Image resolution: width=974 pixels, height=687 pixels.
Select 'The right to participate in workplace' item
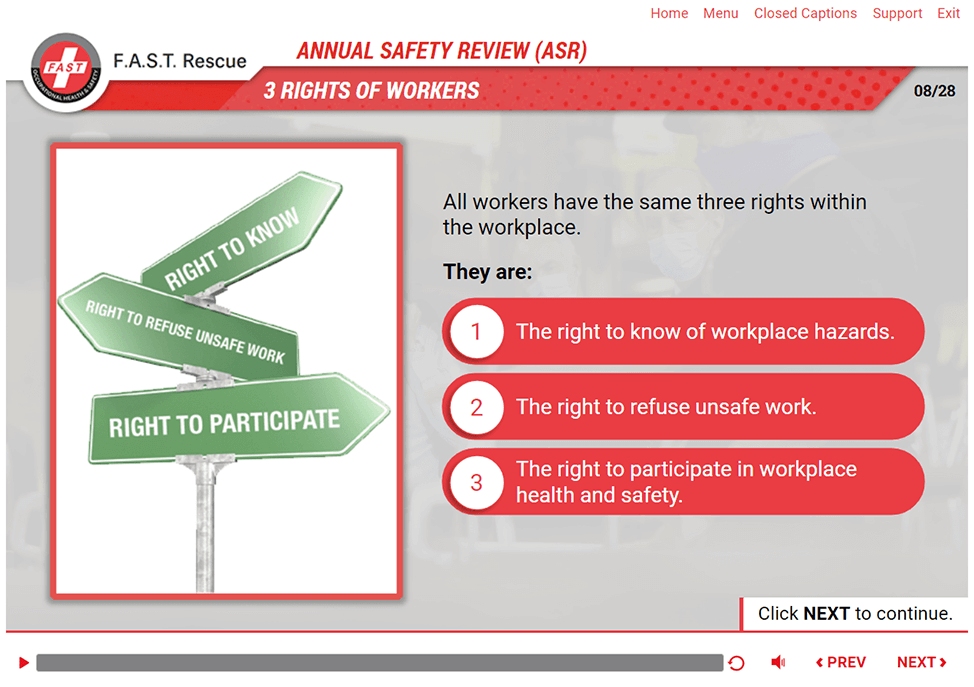tap(683, 482)
